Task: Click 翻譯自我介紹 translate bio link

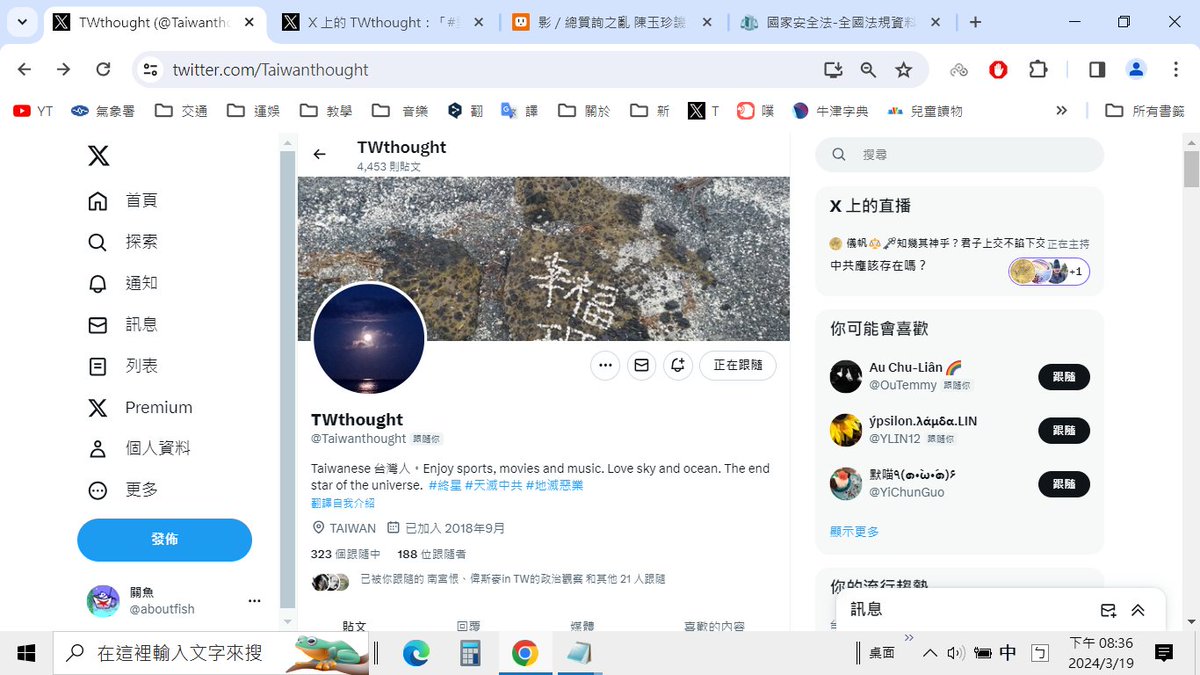Action: [x=343, y=503]
